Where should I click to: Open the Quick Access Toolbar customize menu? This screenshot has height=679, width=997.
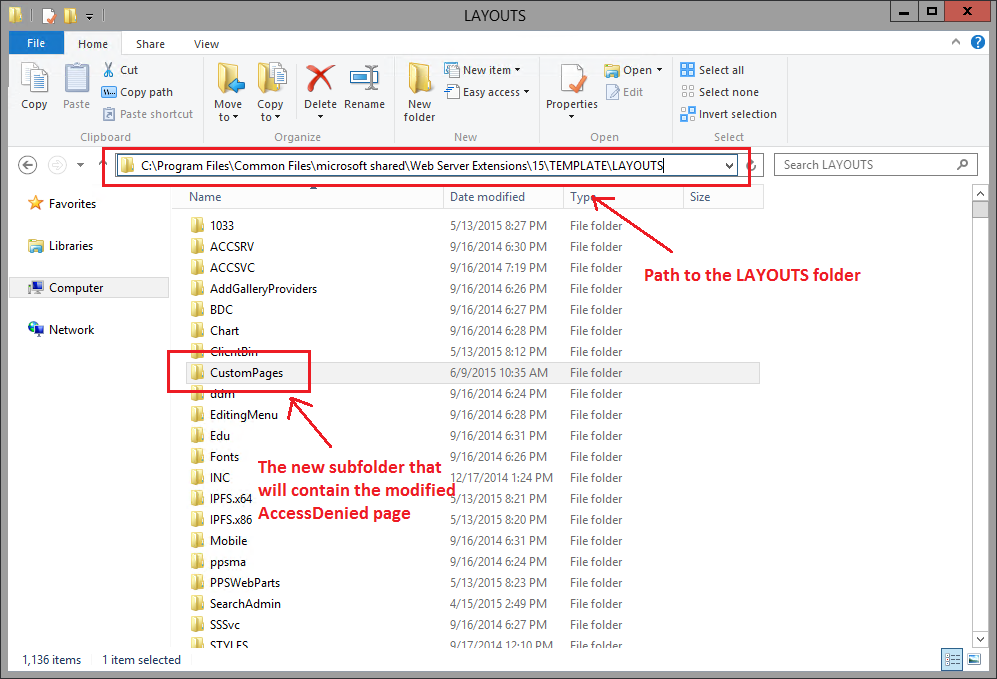[x=90, y=15]
